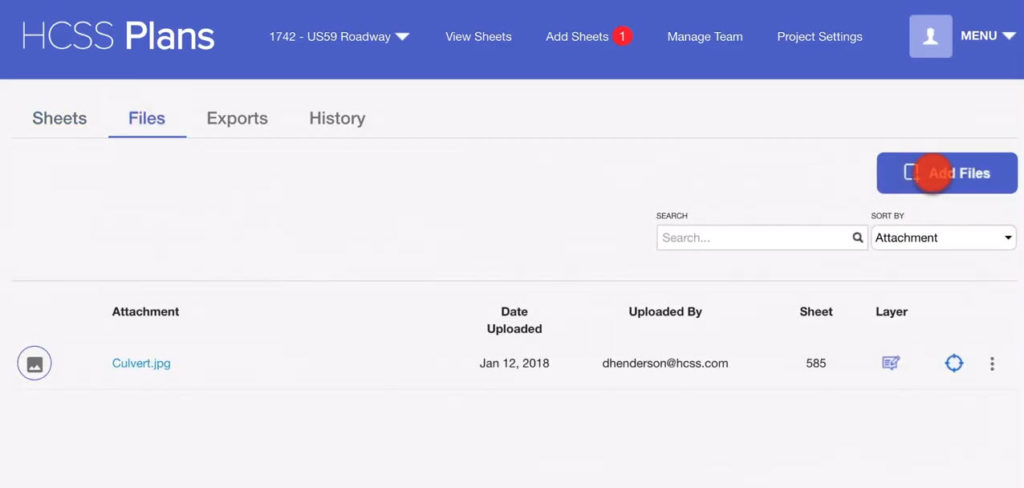Open the layer annotation icon for Culvert.jpg

[x=890, y=363]
